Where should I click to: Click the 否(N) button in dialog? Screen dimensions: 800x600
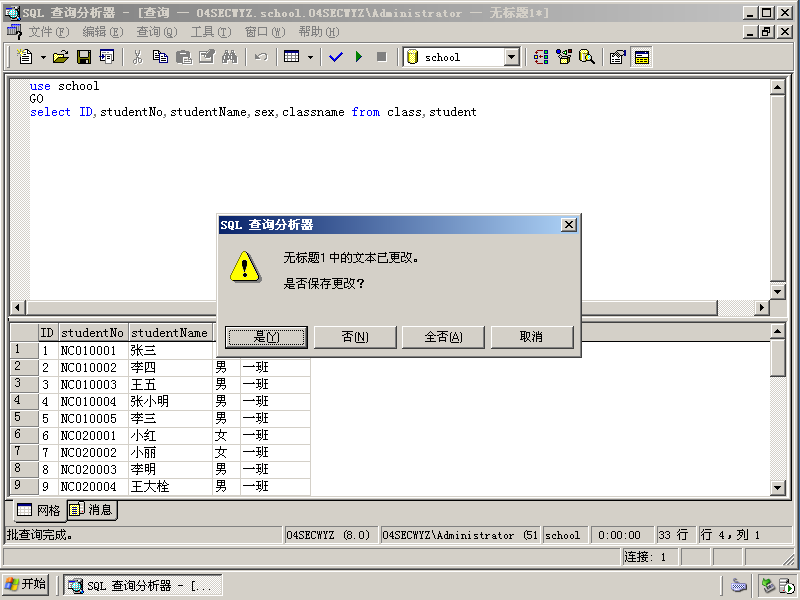355,337
